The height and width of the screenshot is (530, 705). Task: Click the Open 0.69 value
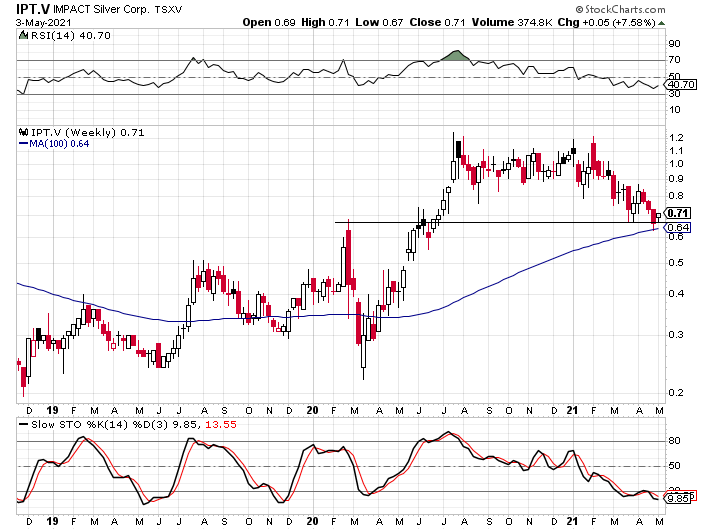(269, 22)
